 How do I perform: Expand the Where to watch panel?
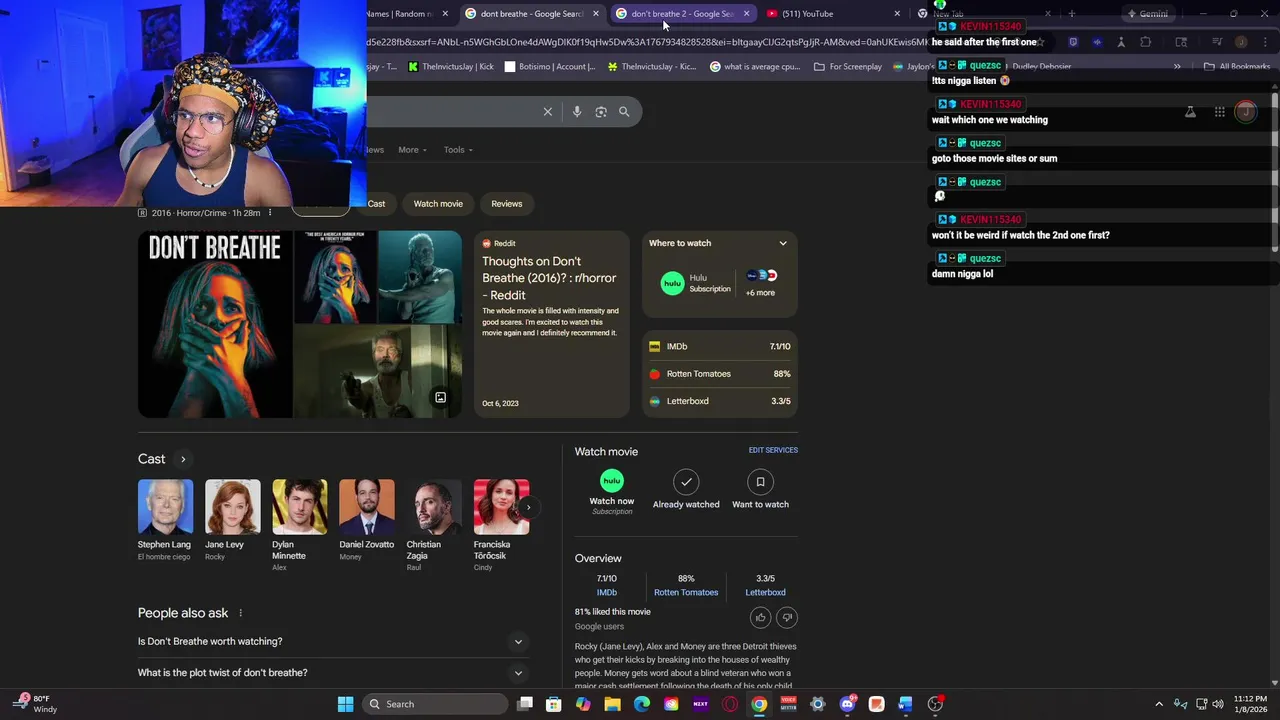tap(783, 243)
